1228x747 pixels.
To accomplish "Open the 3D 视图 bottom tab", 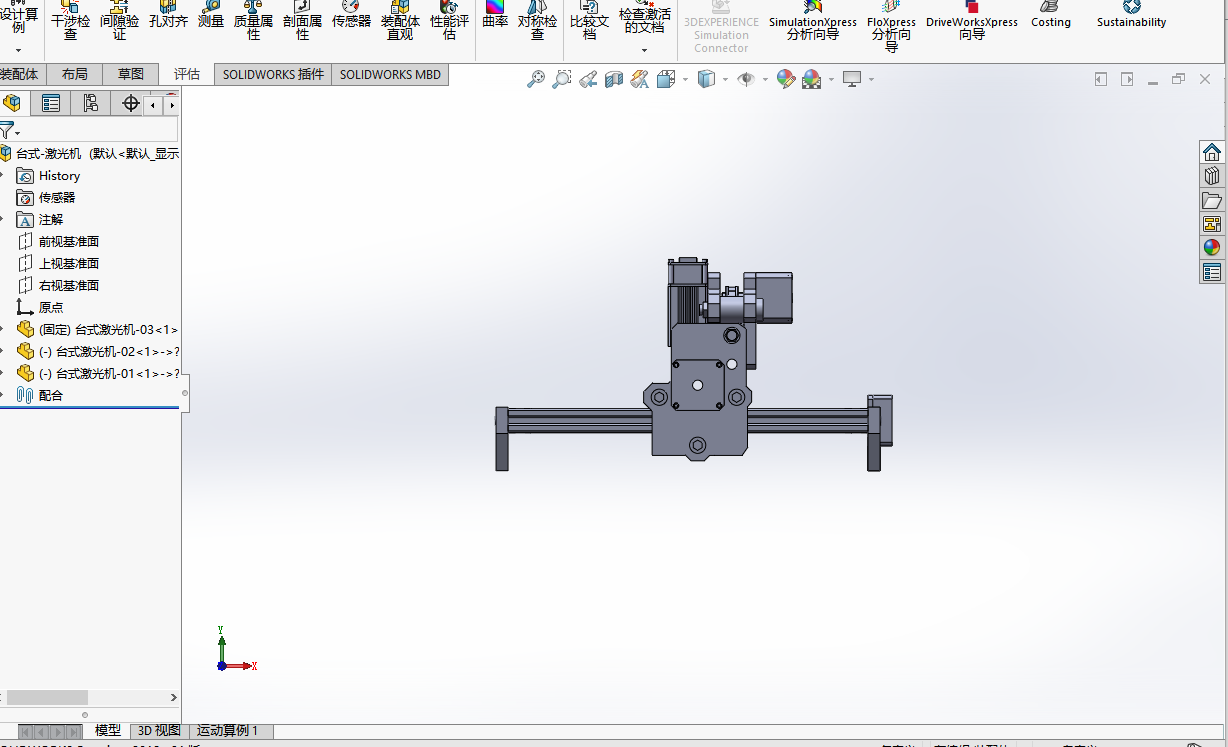I will tap(159, 731).
